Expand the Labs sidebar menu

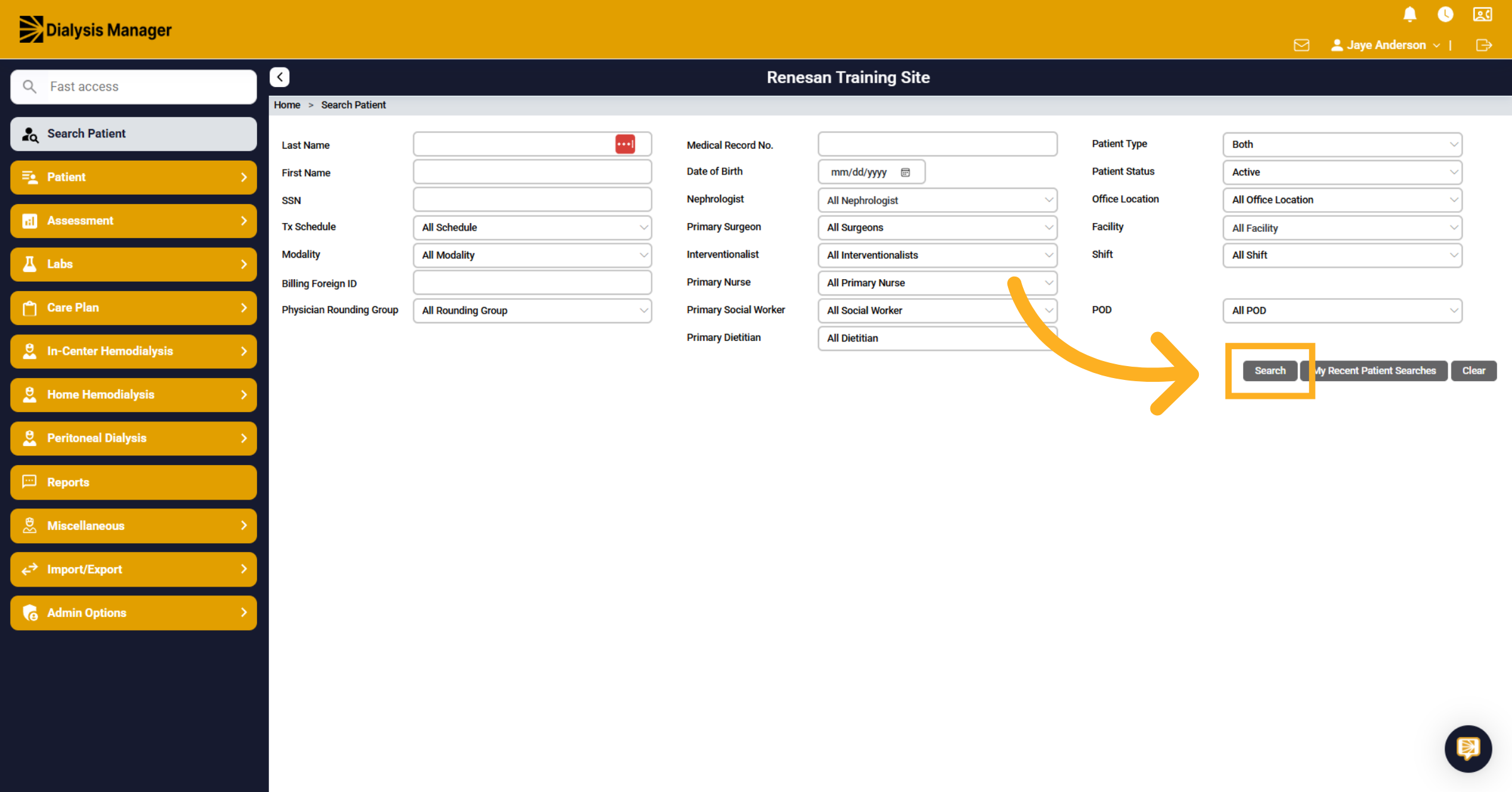[134, 264]
